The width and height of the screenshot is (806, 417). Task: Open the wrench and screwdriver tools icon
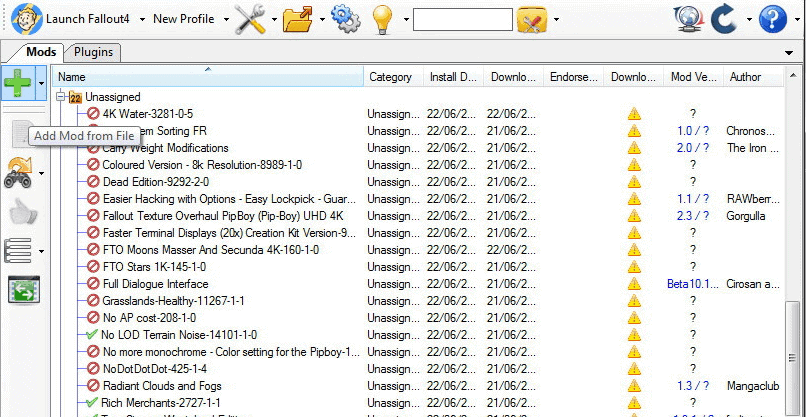pyautogui.click(x=250, y=20)
